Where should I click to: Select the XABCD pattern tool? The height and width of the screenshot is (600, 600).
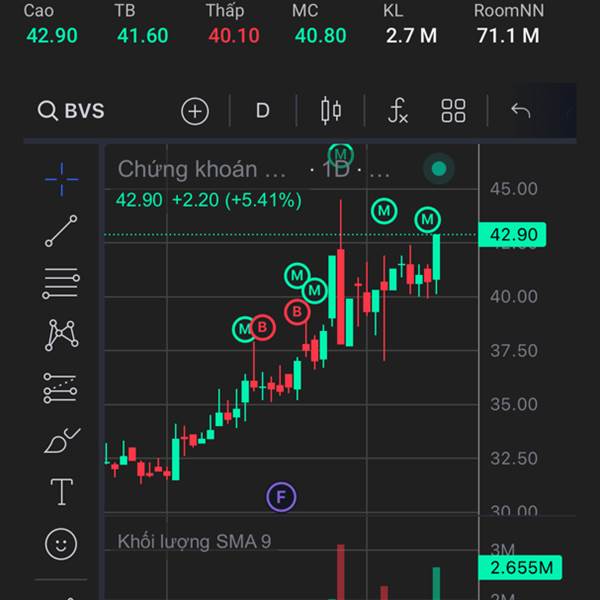pyautogui.click(x=62, y=335)
